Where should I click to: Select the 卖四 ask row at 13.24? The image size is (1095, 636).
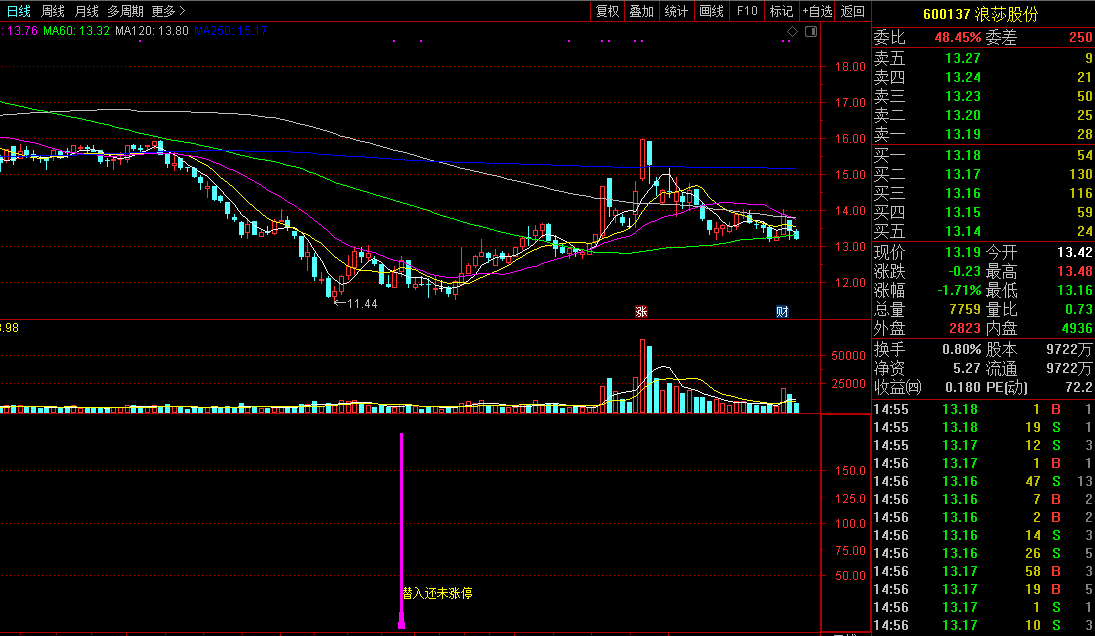[983, 77]
